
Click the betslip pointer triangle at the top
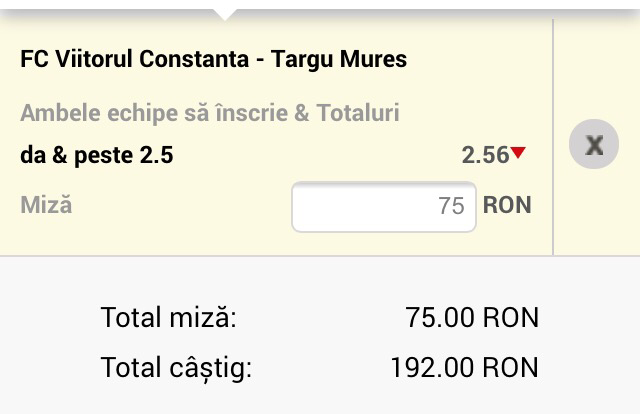[x=225, y=13]
